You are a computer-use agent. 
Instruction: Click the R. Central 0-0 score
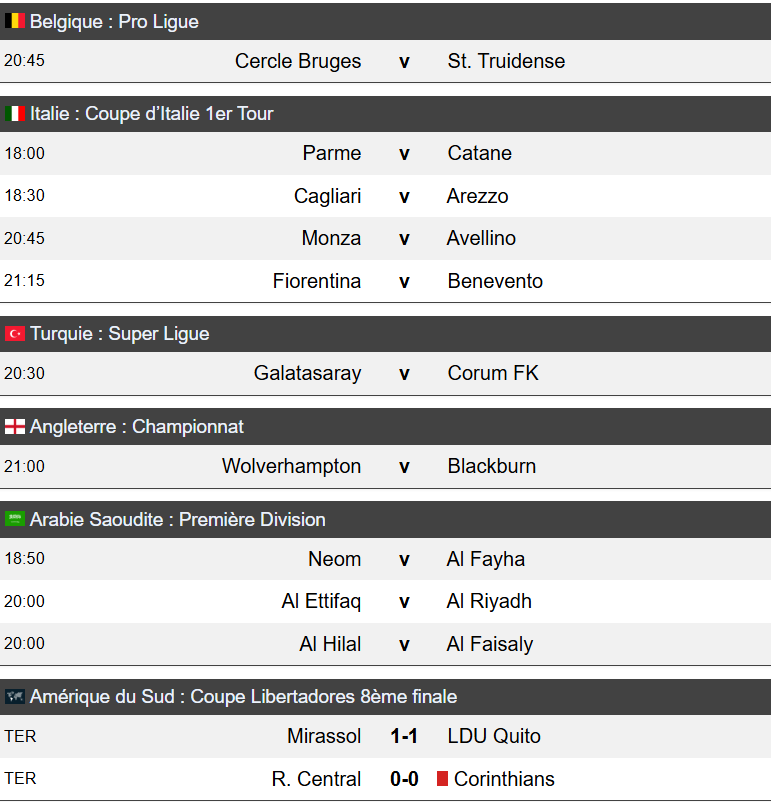coord(404,779)
